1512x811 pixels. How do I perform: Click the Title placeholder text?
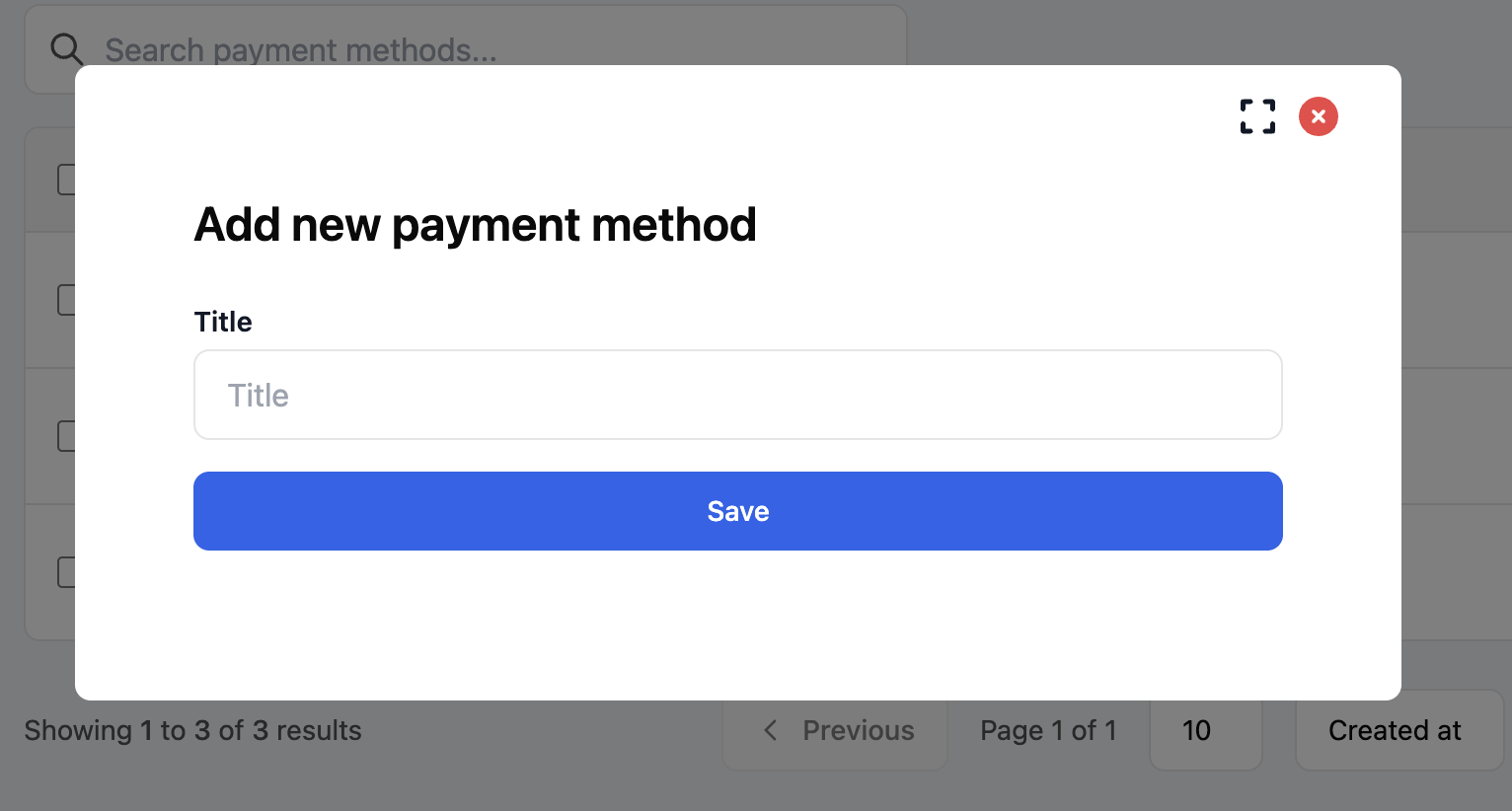point(259,396)
